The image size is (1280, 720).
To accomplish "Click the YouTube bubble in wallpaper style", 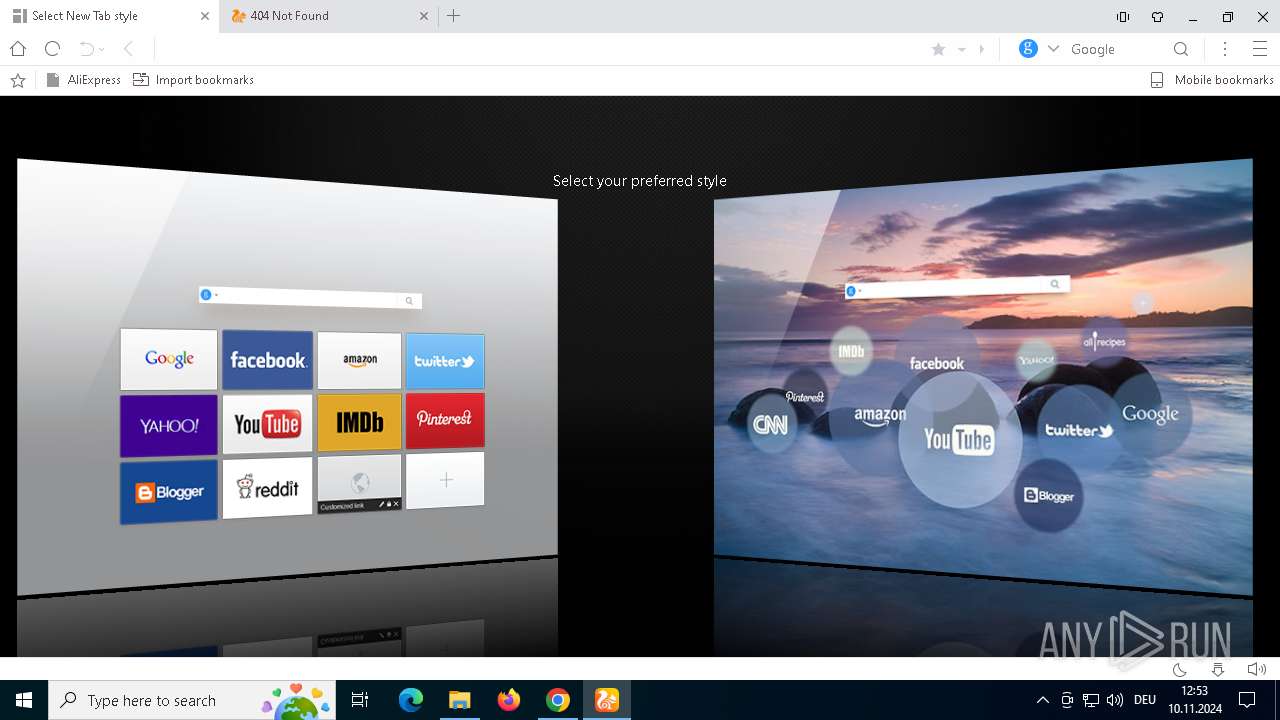I will (x=959, y=440).
